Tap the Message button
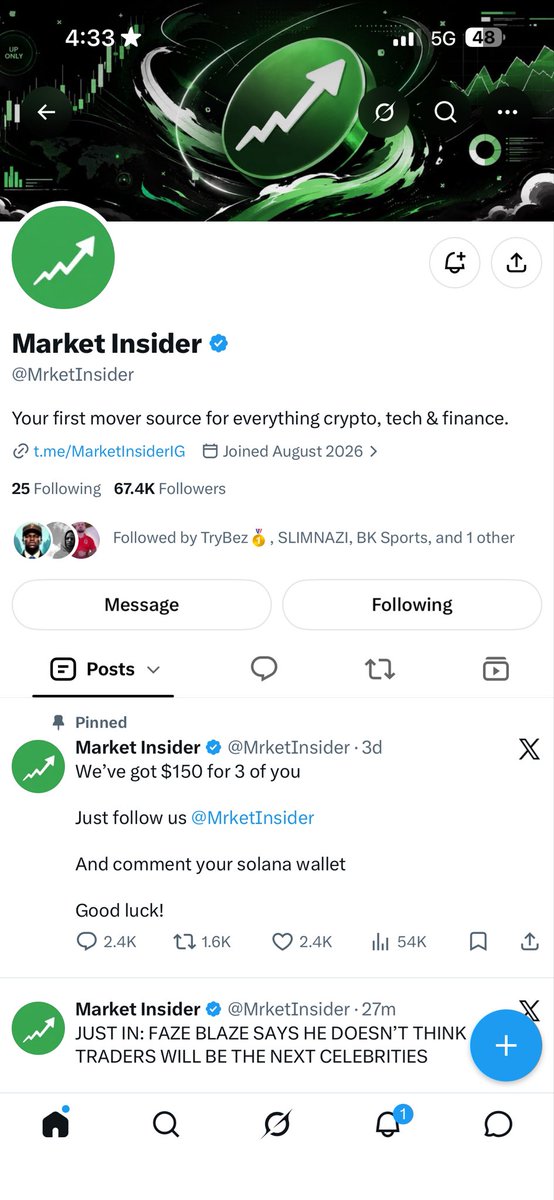The height and width of the screenshot is (1200, 554). (x=142, y=605)
